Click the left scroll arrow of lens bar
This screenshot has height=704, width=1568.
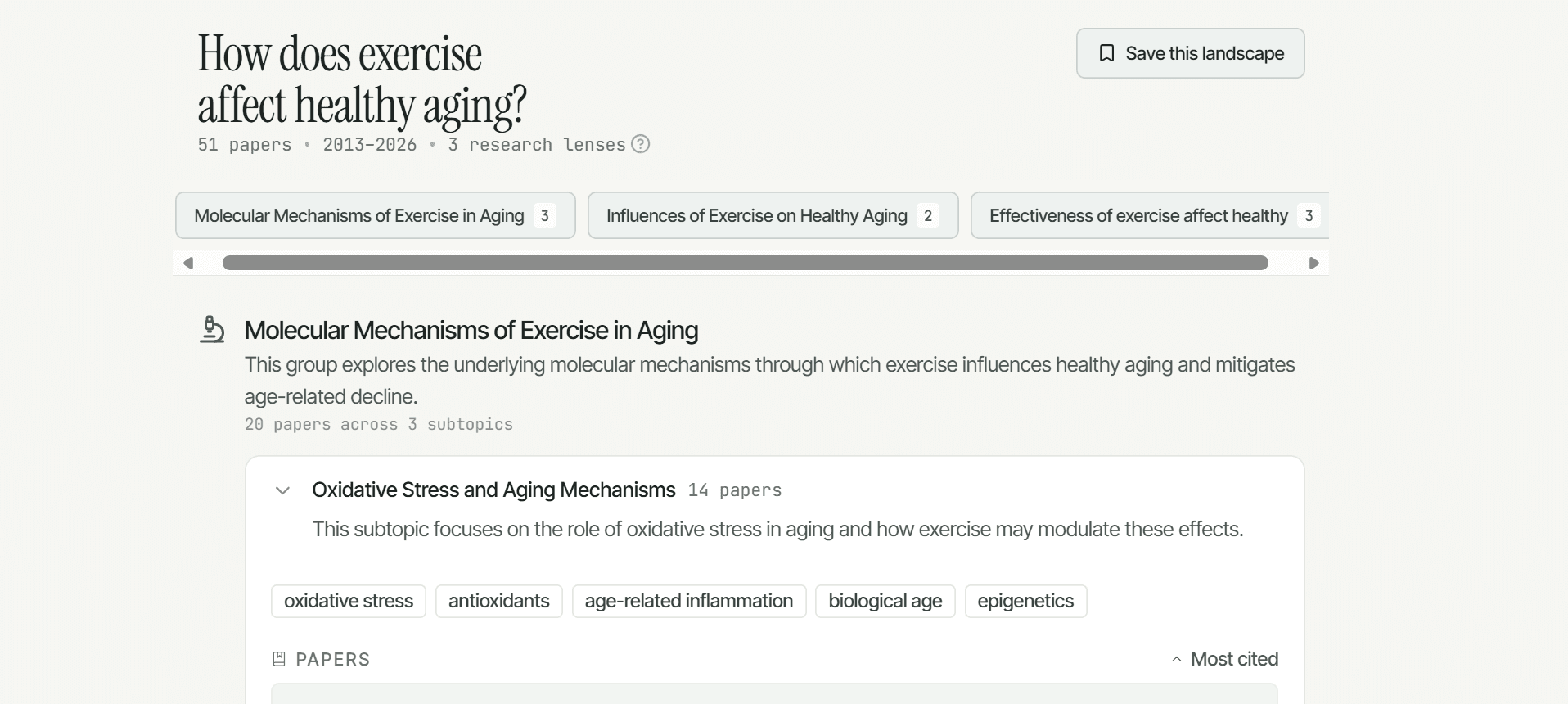point(188,263)
